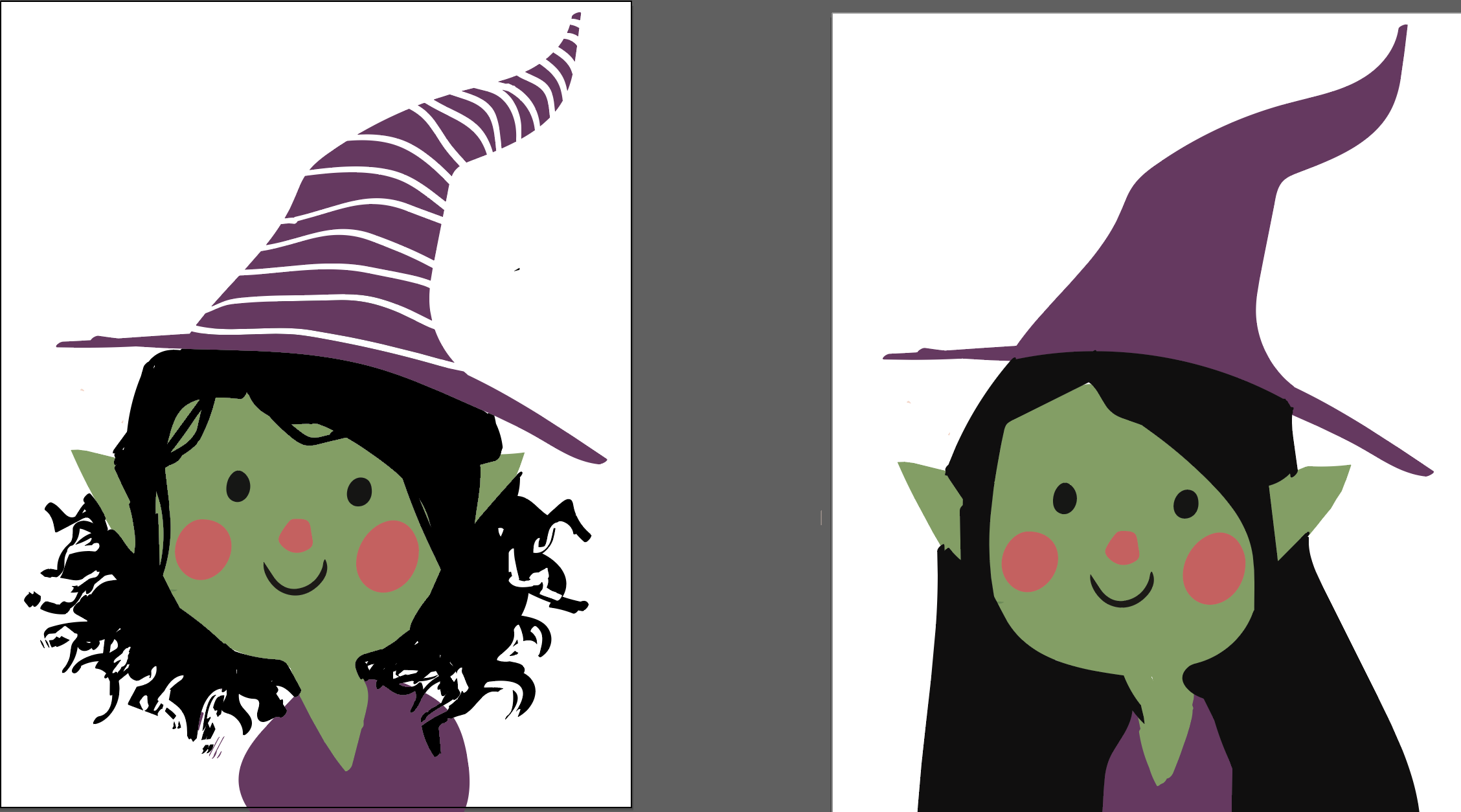Click left witch's right pink cheek circle
This screenshot has height=812, width=1461.
[387, 556]
